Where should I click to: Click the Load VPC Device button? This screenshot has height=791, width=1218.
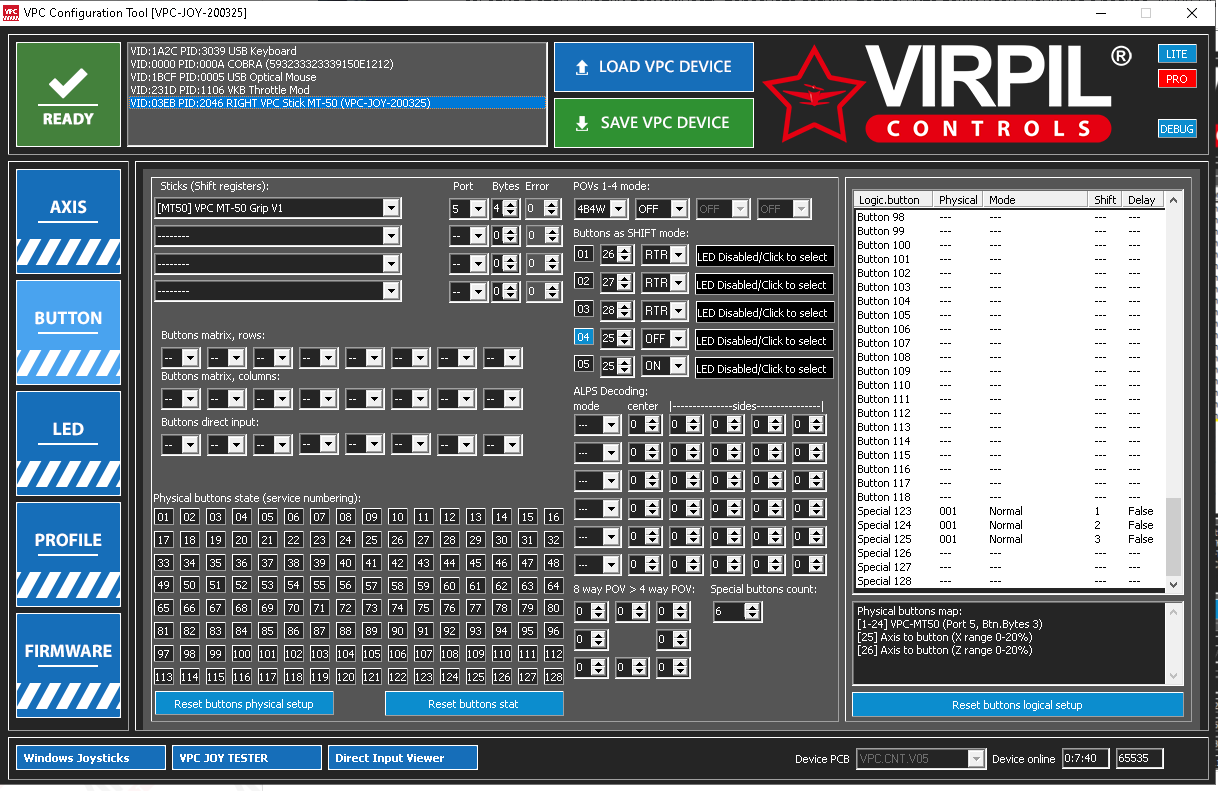[654, 67]
